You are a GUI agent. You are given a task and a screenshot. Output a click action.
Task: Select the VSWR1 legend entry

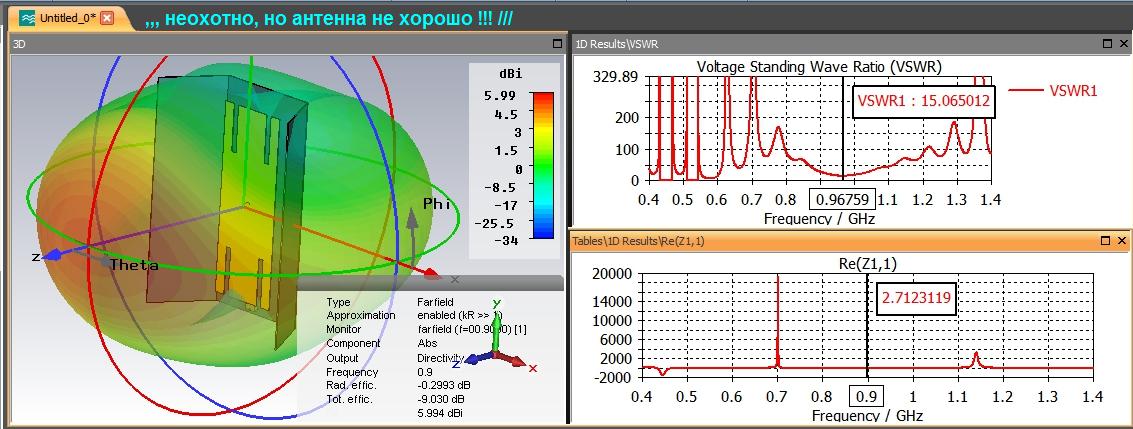click(x=1053, y=90)
